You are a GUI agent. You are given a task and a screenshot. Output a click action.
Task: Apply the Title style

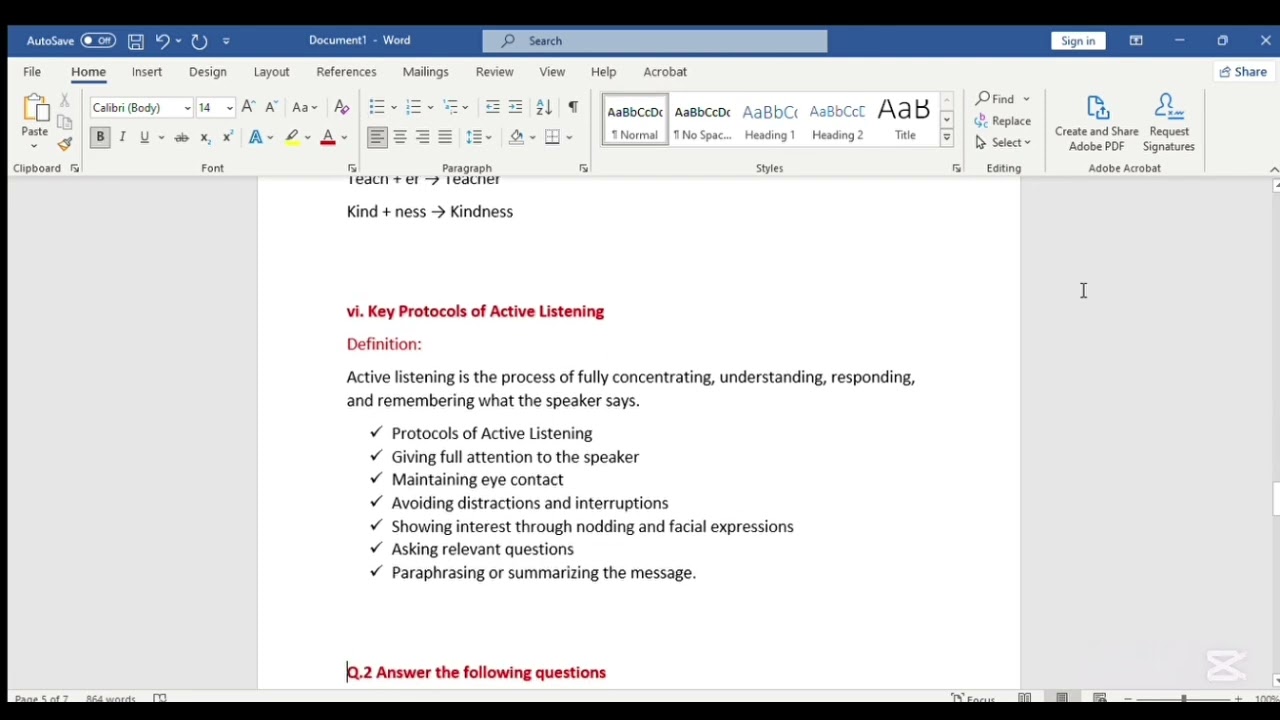[x=905, y=120]
